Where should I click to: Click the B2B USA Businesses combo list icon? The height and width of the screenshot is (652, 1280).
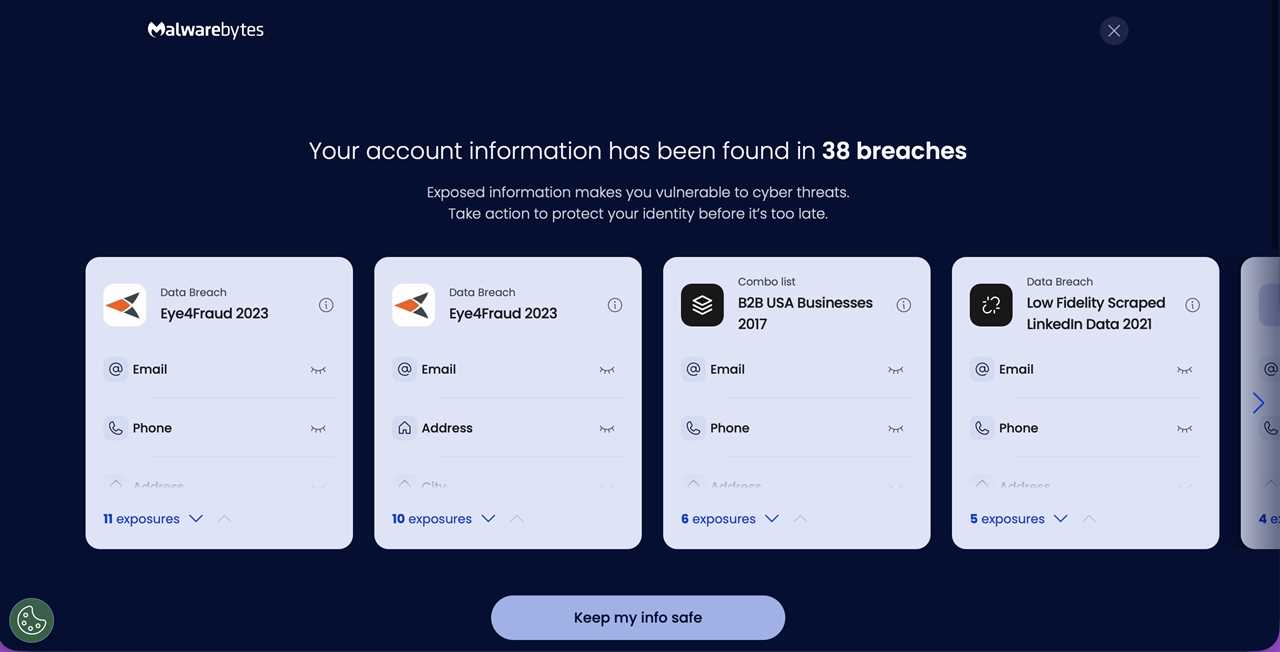point(702,304)
